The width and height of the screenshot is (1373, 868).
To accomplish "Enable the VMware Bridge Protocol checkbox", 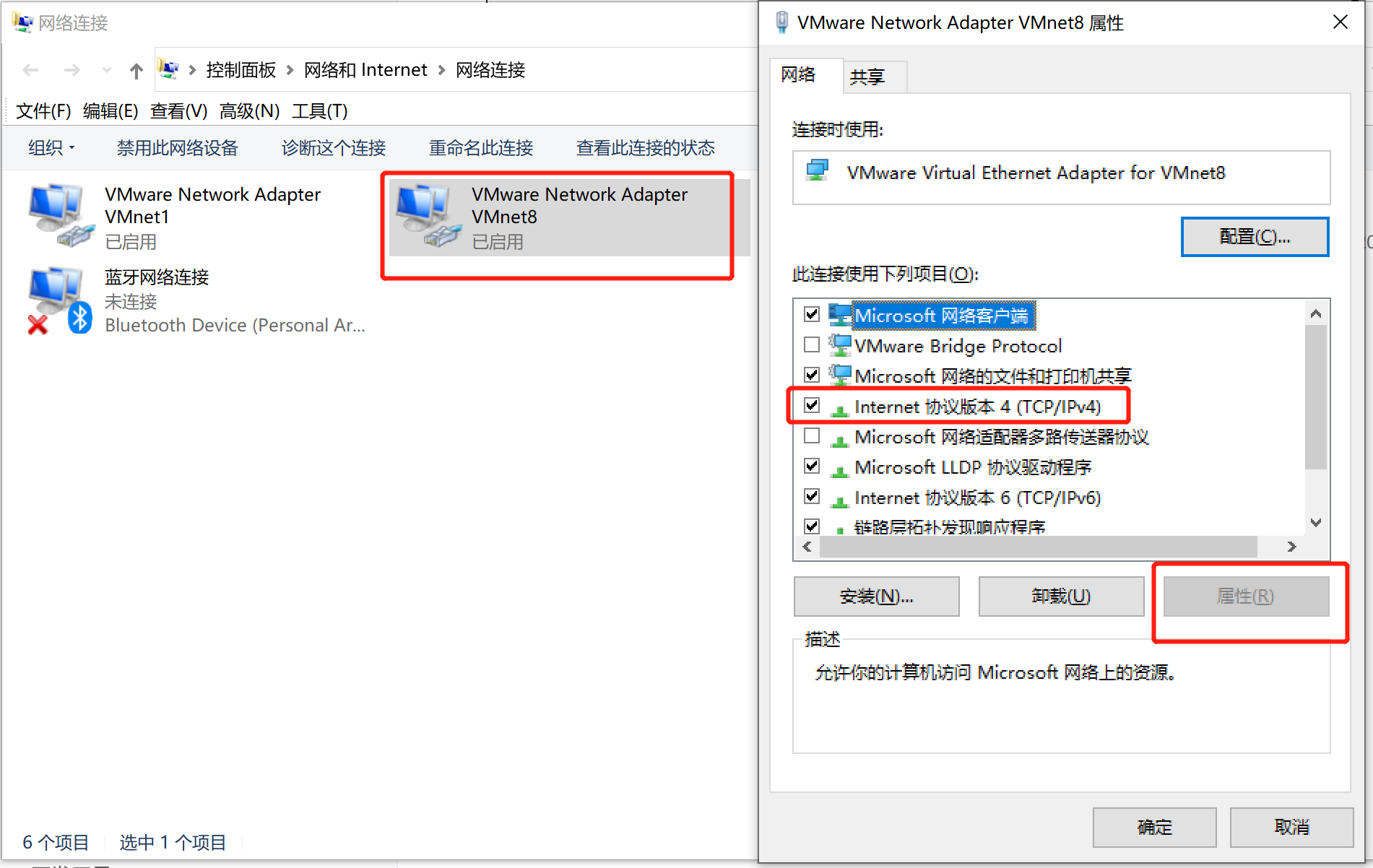I will [x=812, y=345].
